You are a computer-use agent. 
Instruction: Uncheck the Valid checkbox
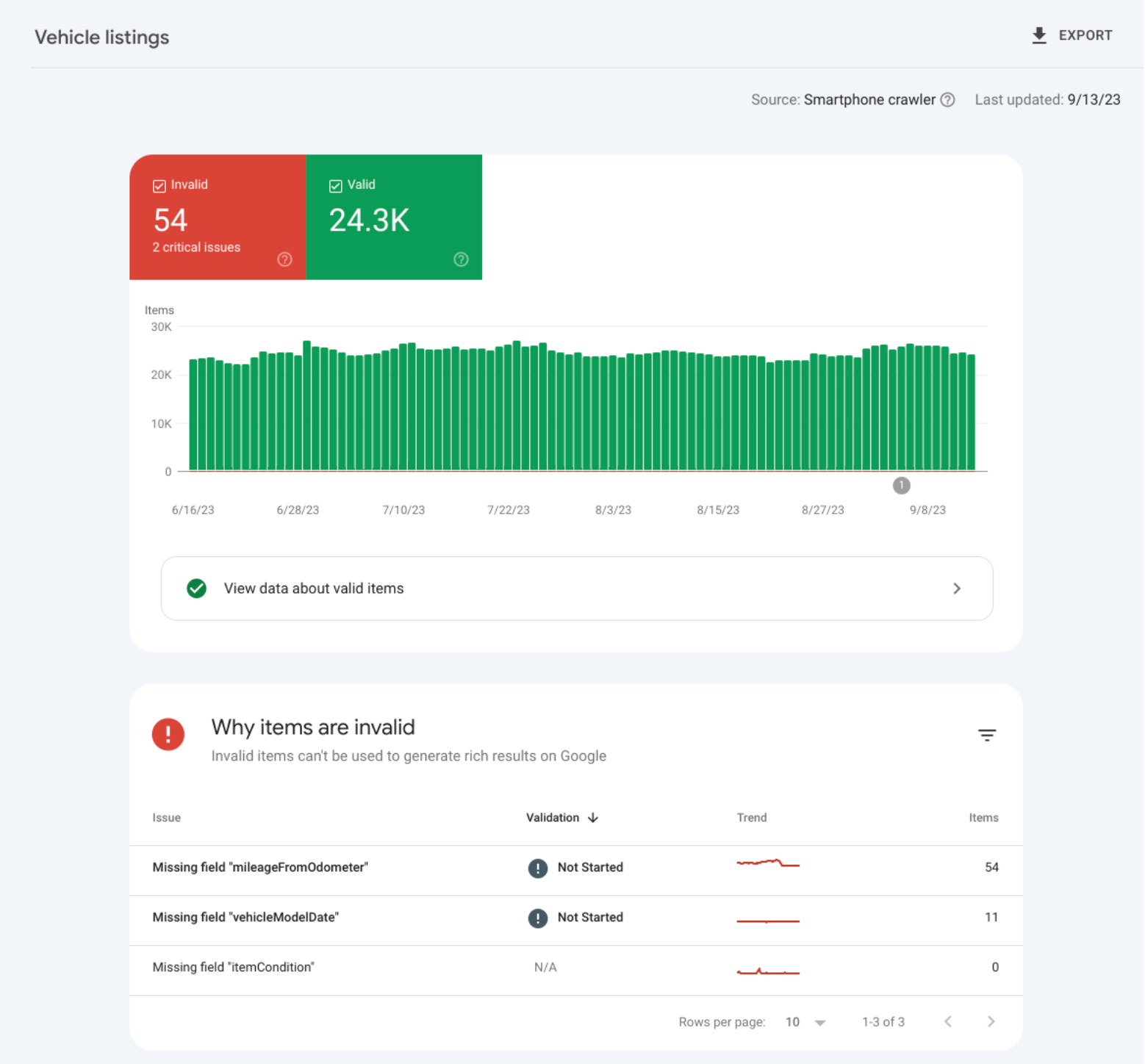[x=335, y=185]
